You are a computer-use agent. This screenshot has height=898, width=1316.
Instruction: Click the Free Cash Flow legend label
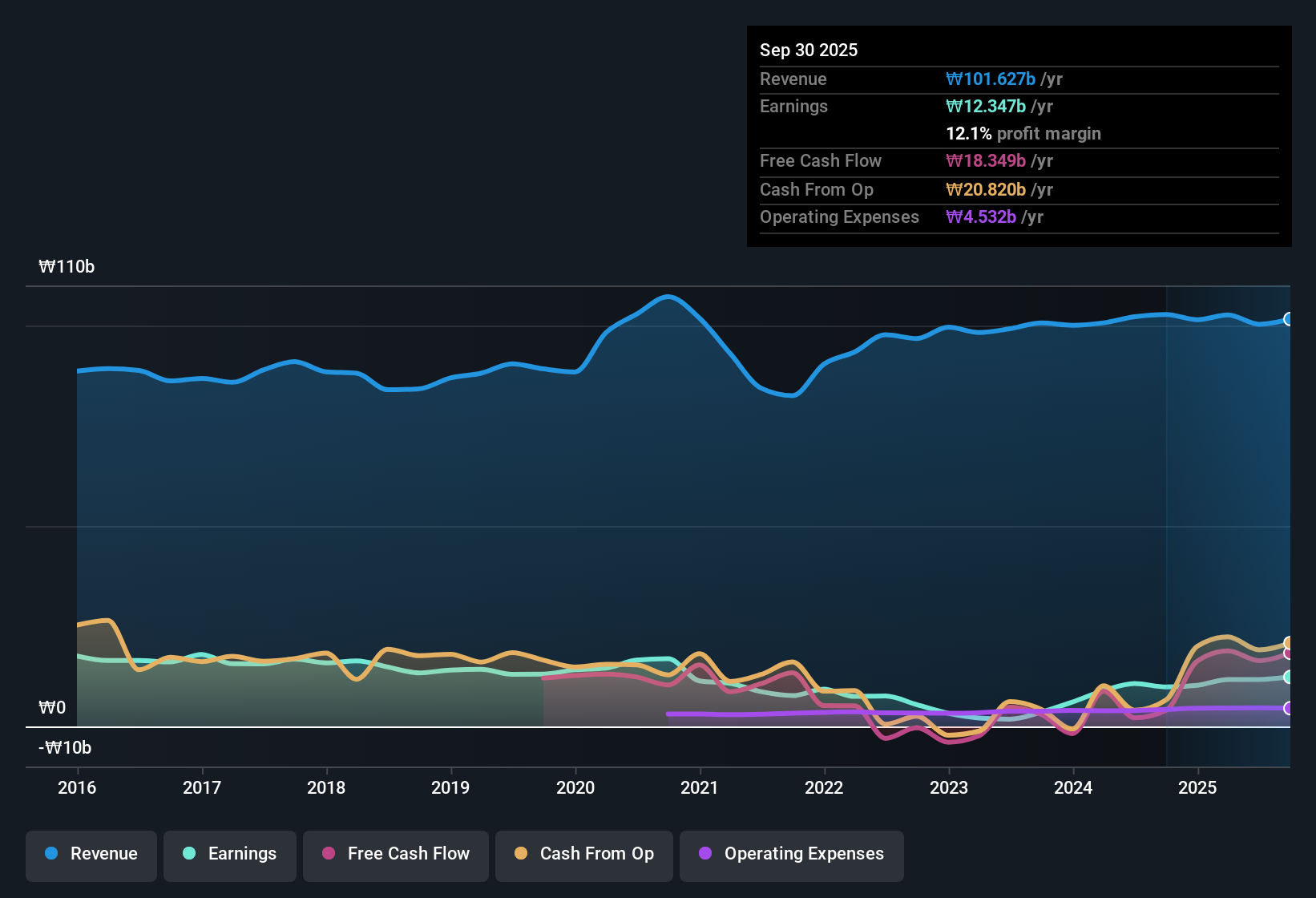click(x=409, y=854)
